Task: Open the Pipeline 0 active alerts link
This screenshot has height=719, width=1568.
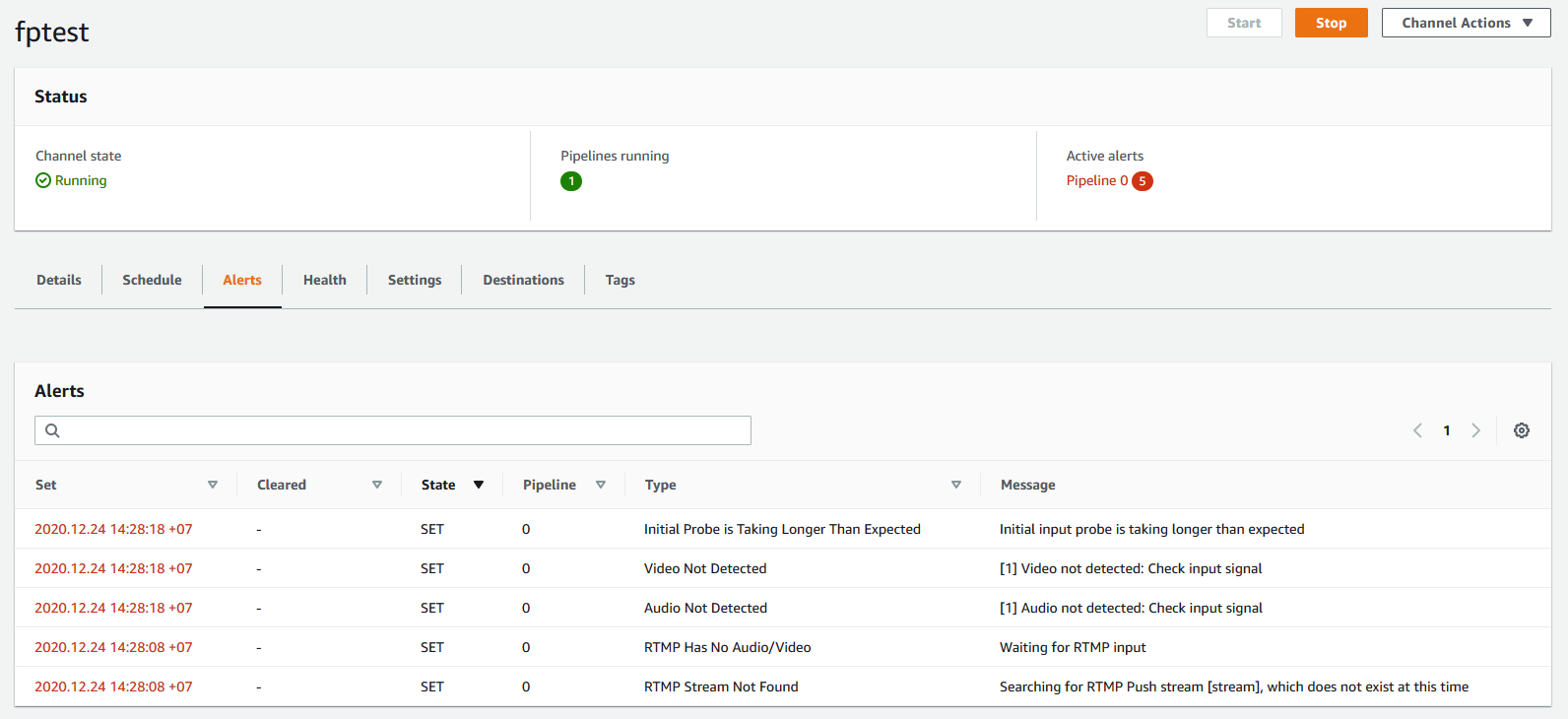Action: click(1096, 180)
